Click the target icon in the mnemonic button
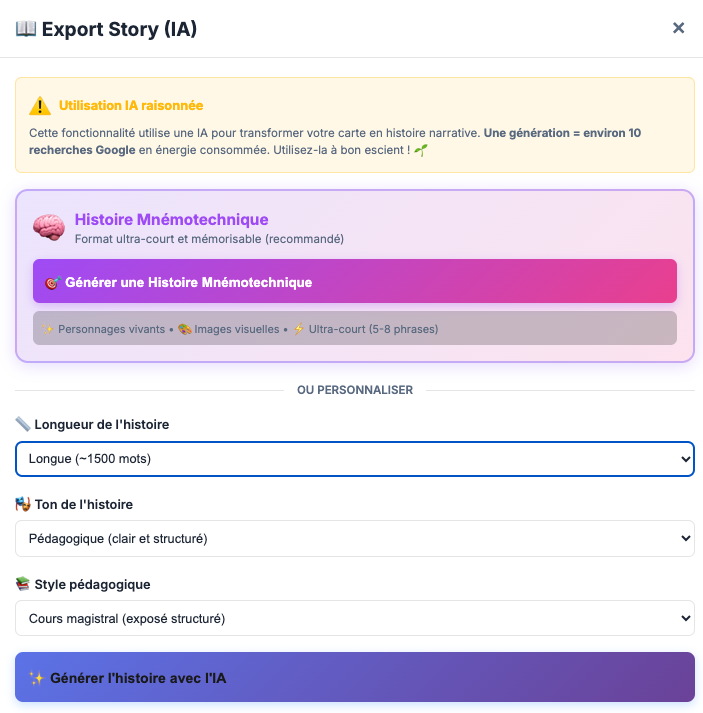The height and width of the screenshot is (713, 703). pyautogui.click(x=52, y=282)
